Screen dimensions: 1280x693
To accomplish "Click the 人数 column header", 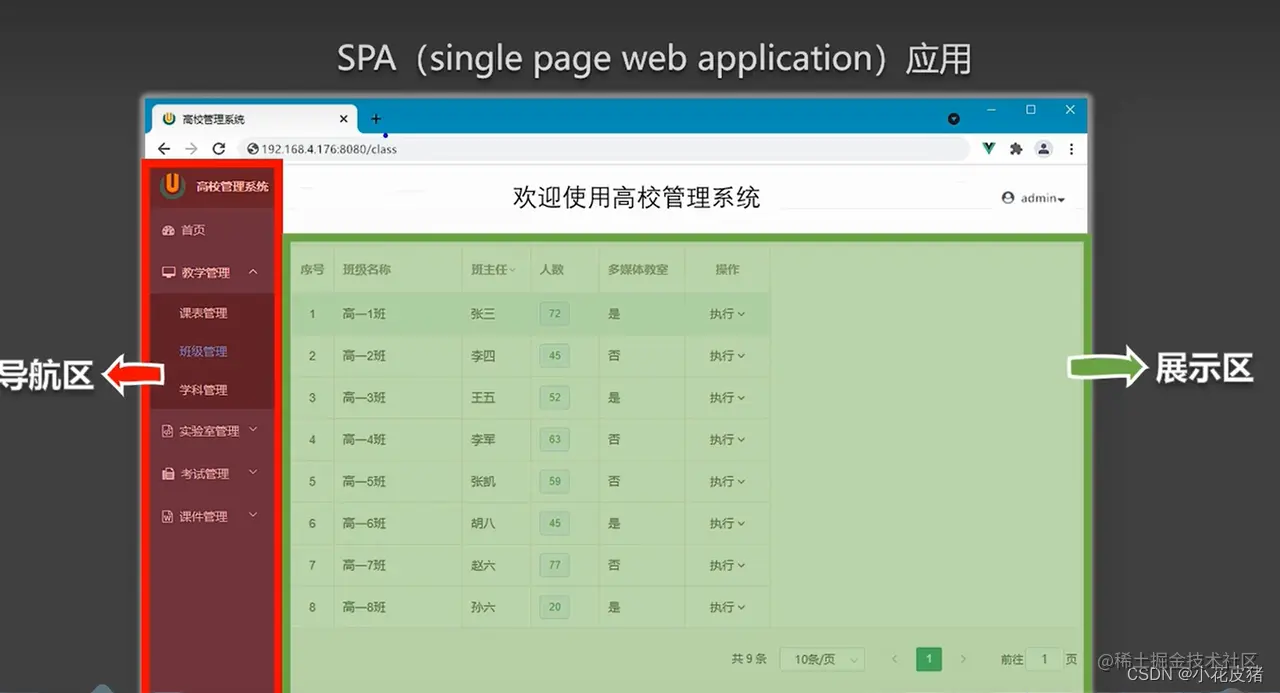I will point(552,270).
